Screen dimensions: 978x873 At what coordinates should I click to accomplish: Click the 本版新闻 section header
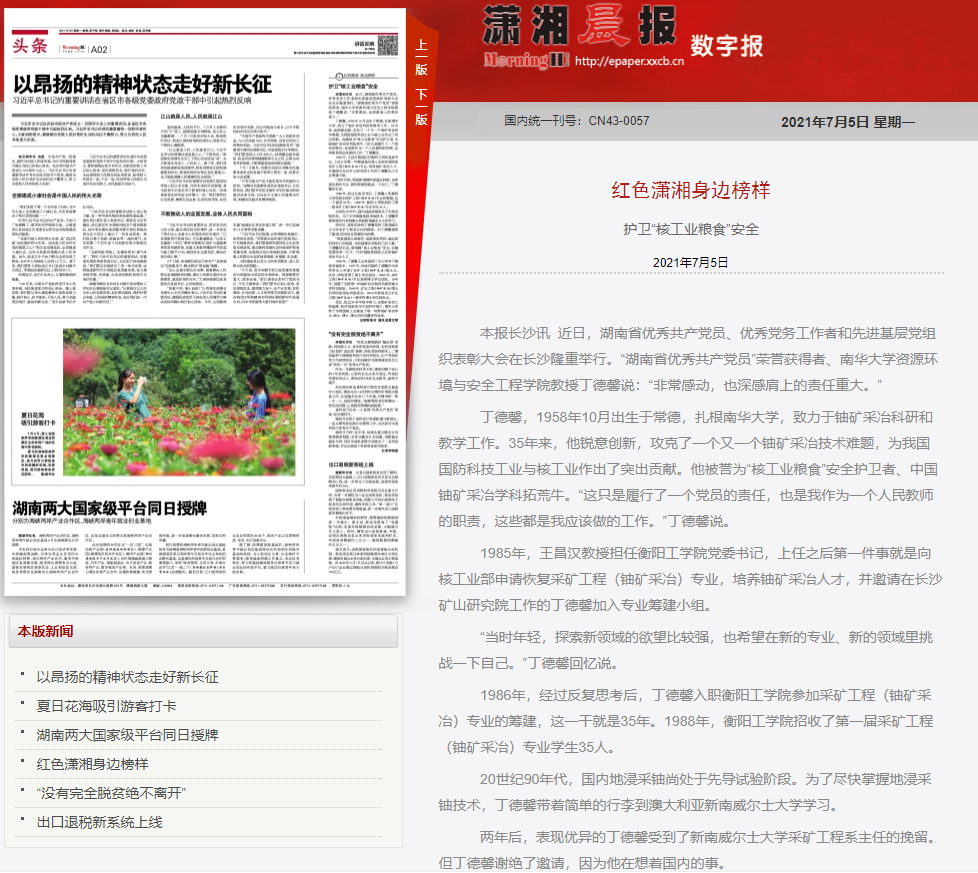tap(46, 631)
